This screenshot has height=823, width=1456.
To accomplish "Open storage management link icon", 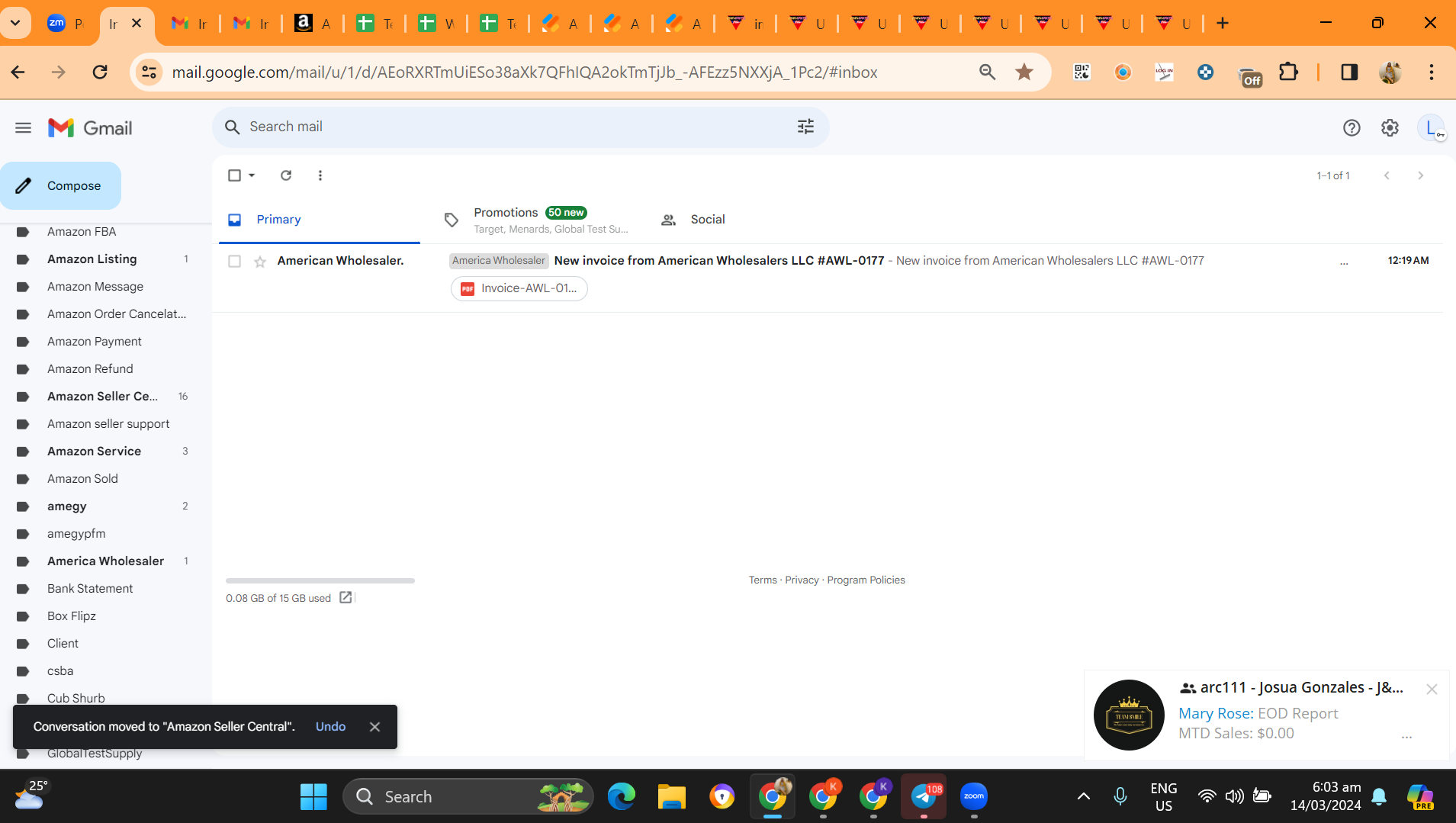I will tap(346, 597).
